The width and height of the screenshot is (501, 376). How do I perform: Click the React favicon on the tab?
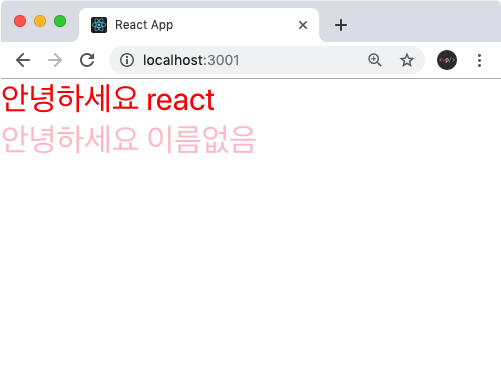[99, 25]
